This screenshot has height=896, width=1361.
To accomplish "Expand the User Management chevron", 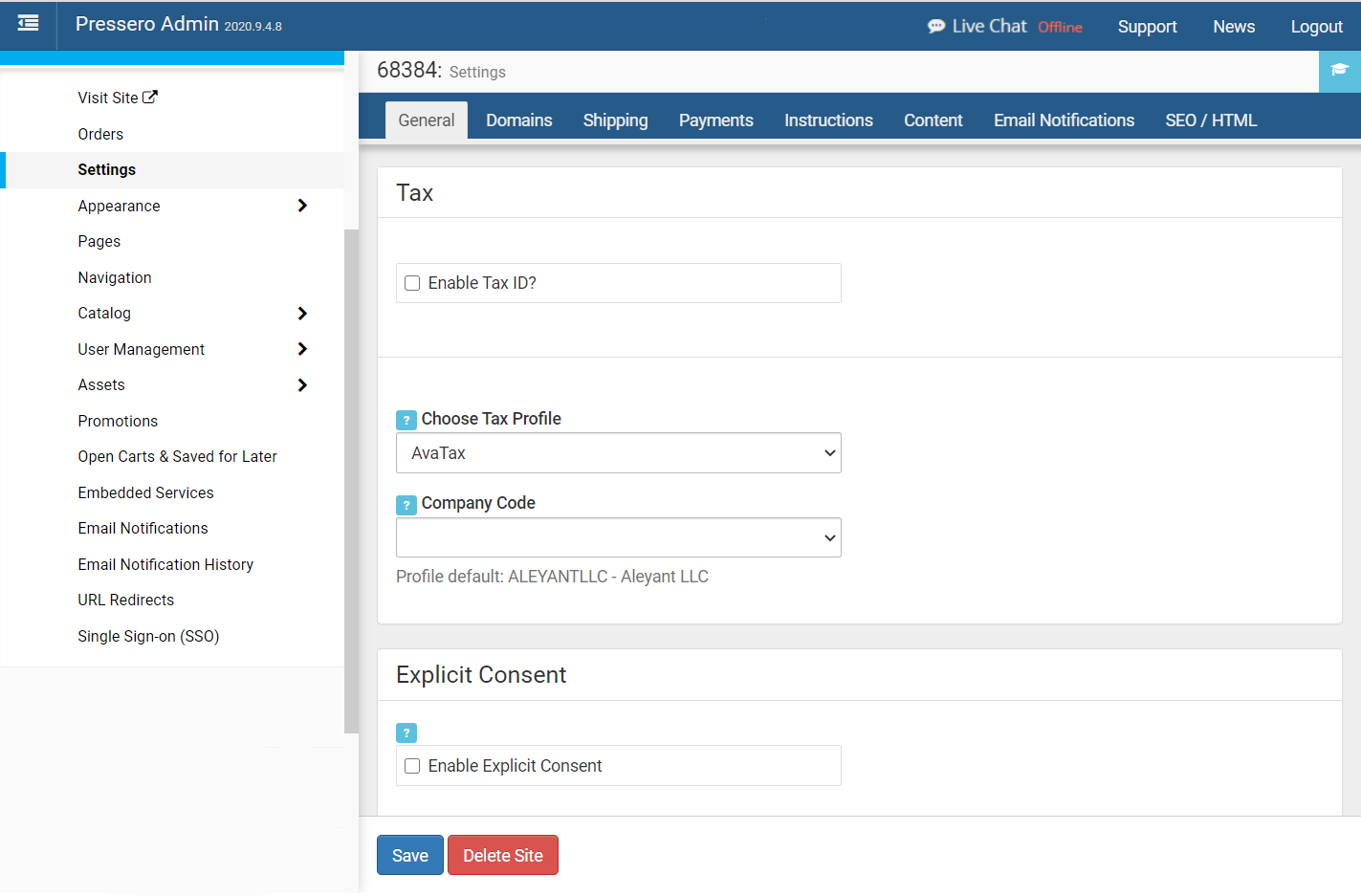I will point(302,349).
